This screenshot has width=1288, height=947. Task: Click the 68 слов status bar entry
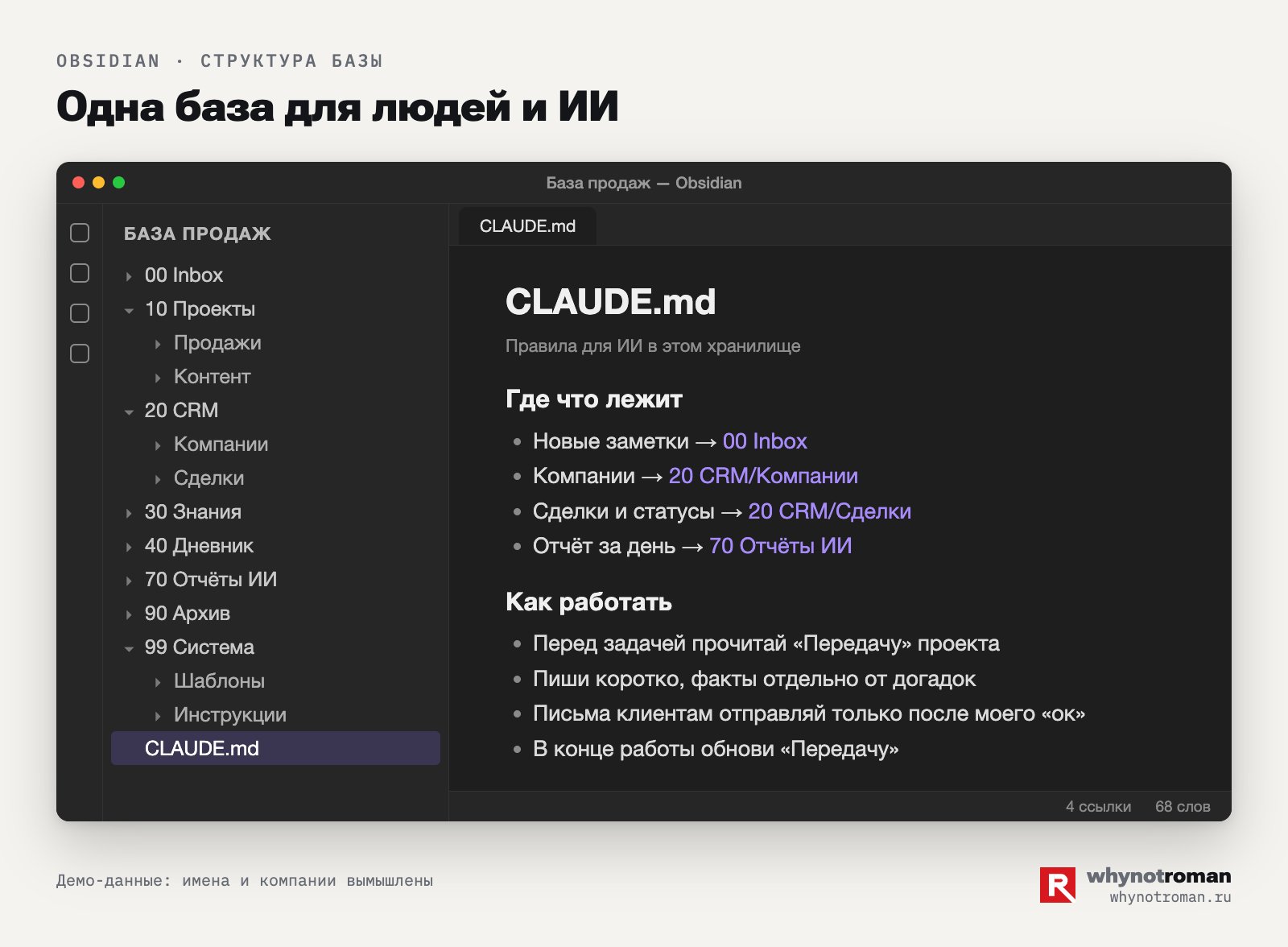(x=1183, y=807)
